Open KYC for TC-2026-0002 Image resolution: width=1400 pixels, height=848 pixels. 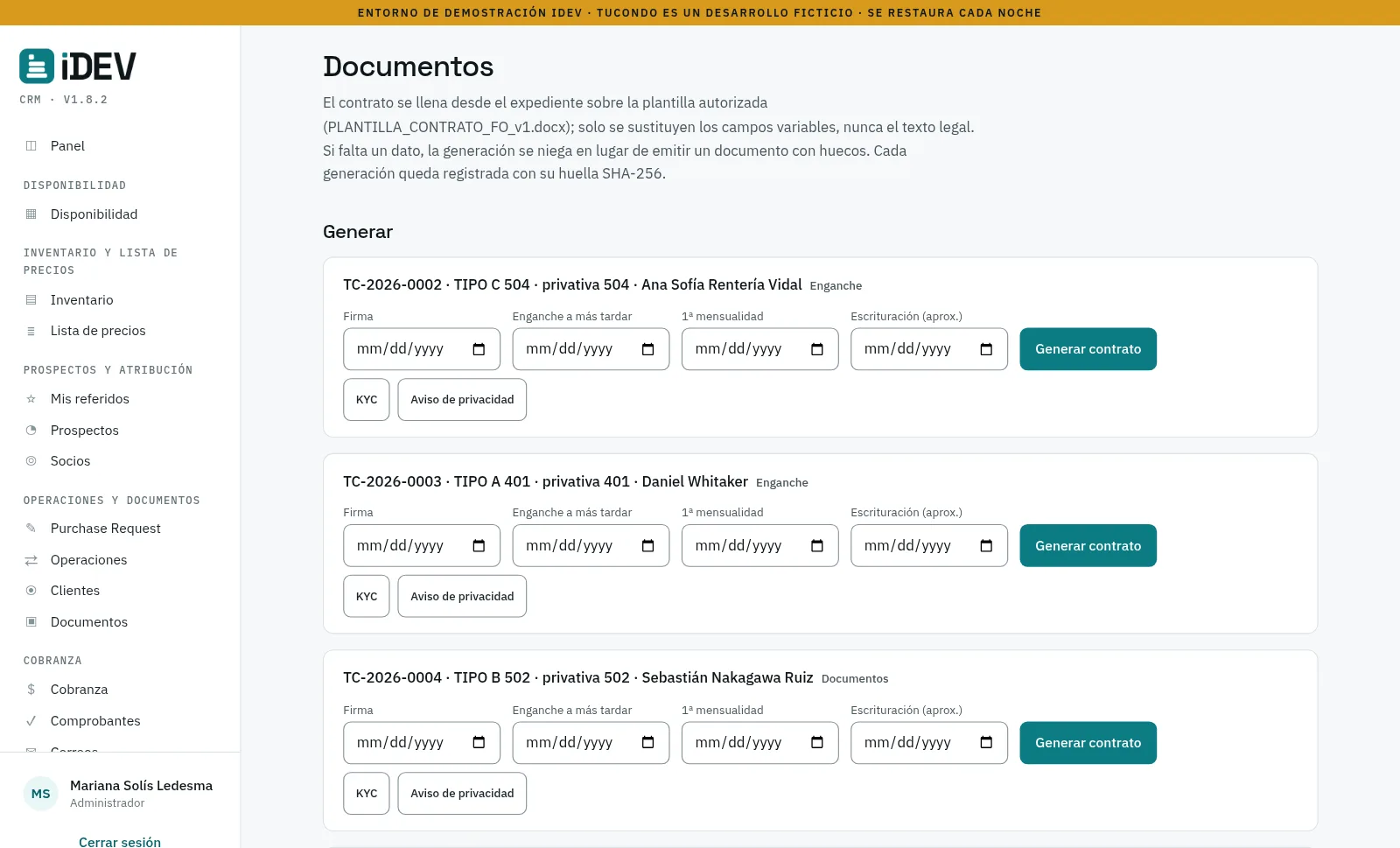click(x=367, y=400)
